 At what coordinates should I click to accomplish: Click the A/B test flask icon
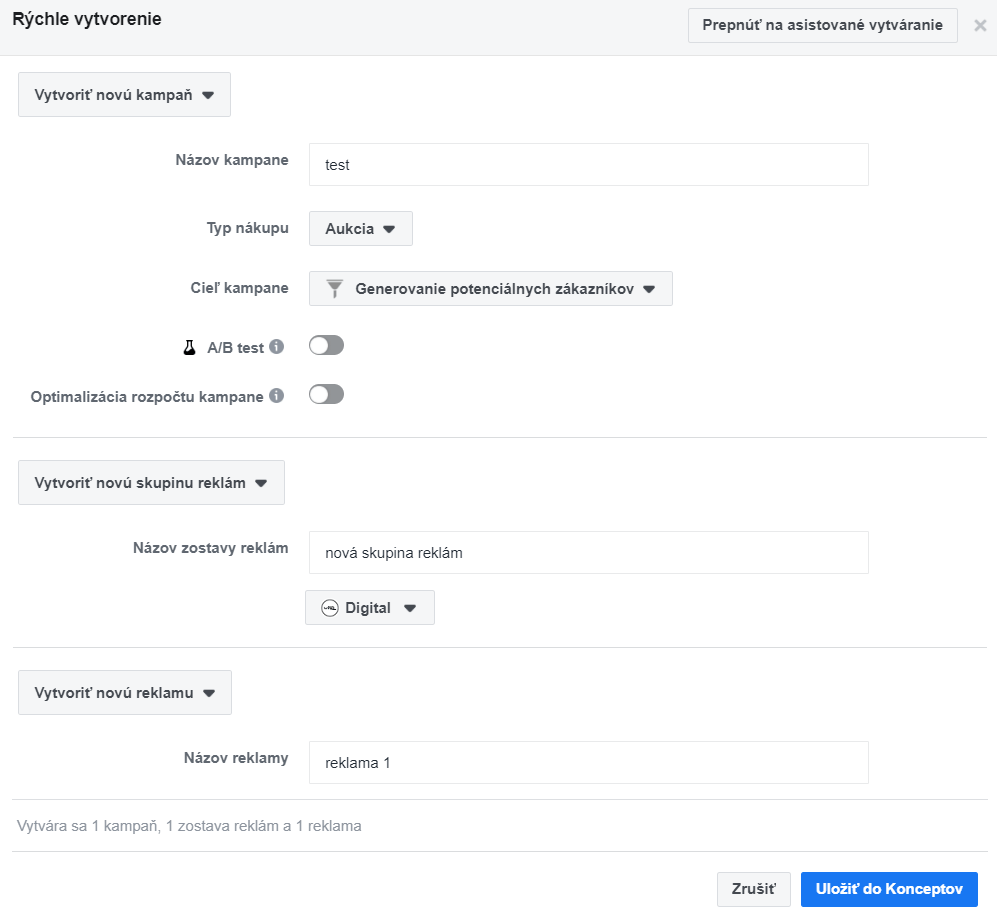[x=188, y=348]
